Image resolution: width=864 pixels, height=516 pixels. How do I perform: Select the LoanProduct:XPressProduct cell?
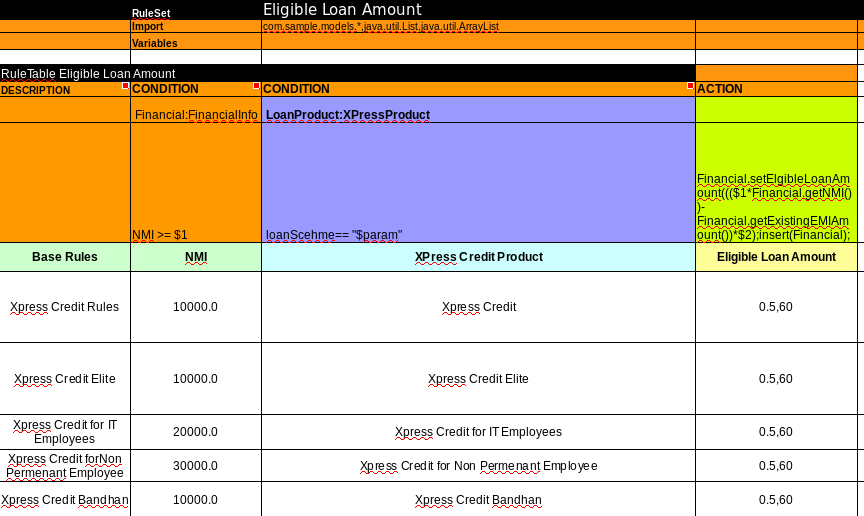pyautogui.click(x=478, y=110)
